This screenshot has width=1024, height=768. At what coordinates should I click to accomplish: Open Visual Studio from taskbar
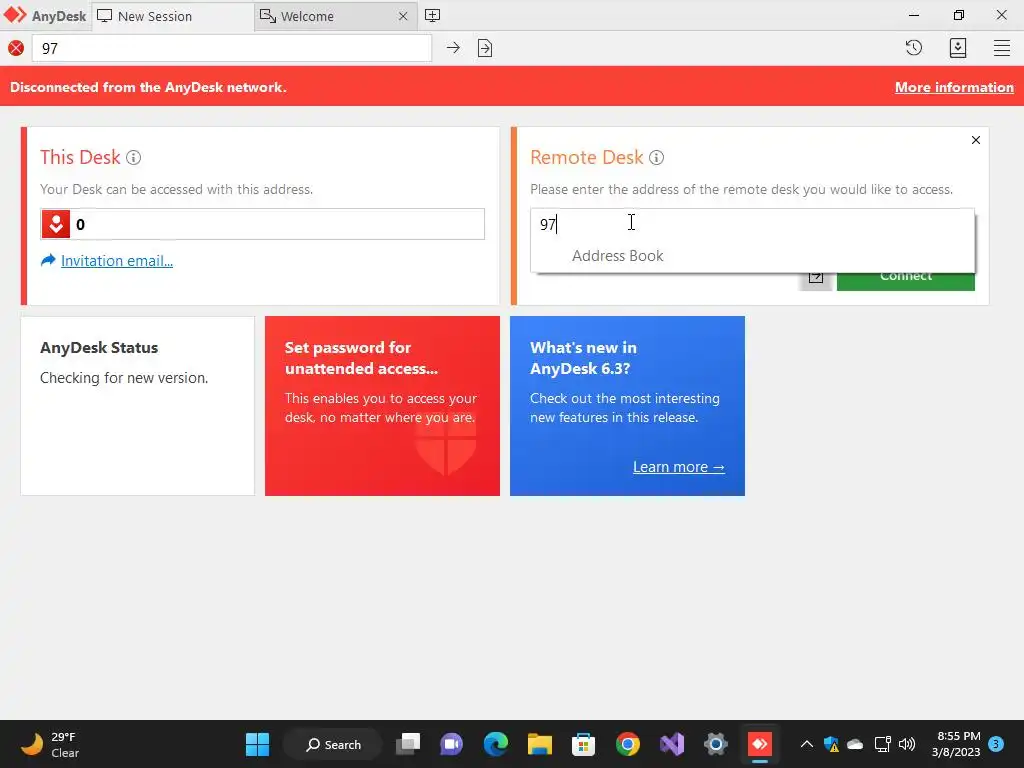[671, 744]
